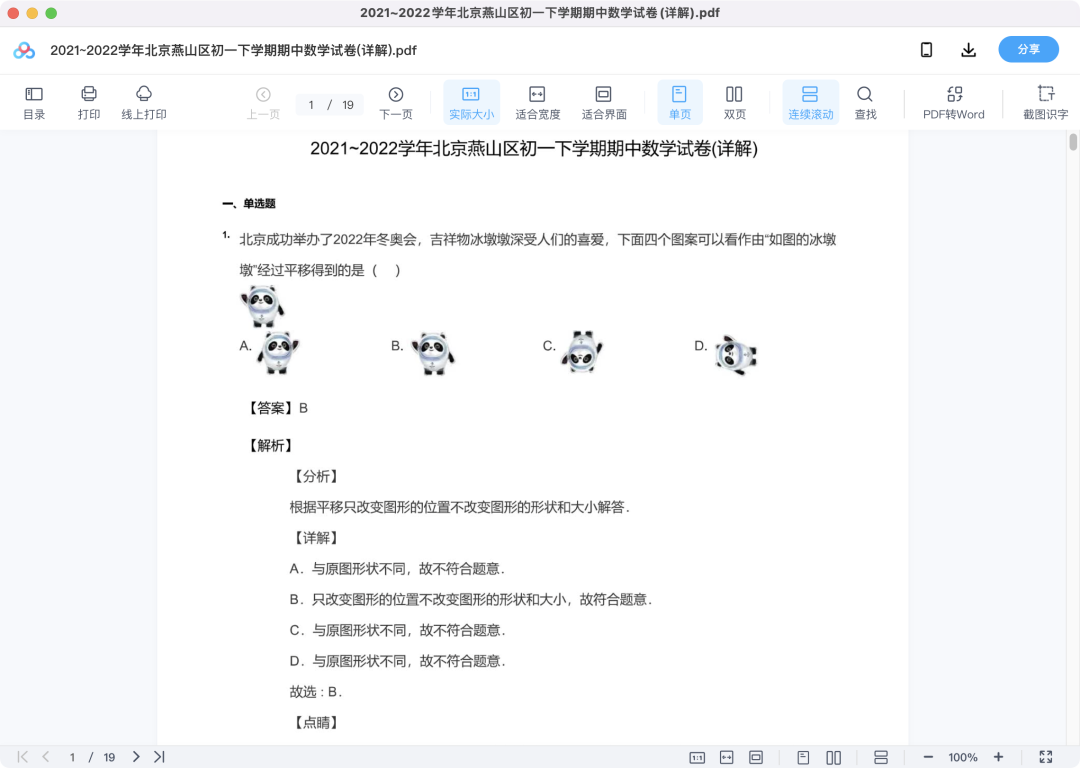1080x768 pixels.
Task: Click the Baidu Netdisk cloud logo
Action: [x=24, y=50]
